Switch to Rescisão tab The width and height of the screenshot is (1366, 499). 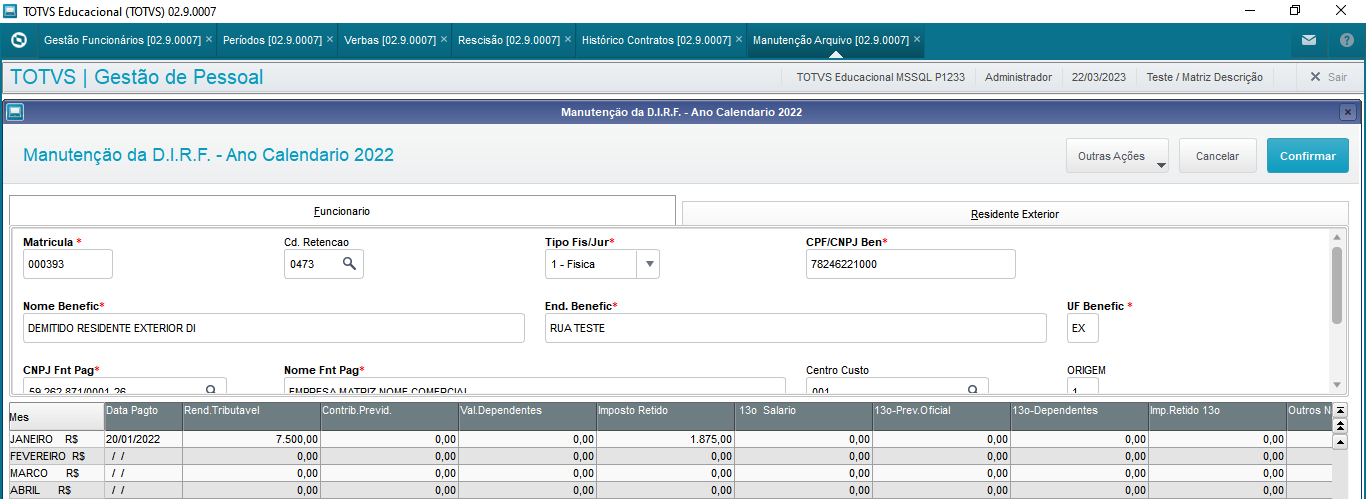509,40
